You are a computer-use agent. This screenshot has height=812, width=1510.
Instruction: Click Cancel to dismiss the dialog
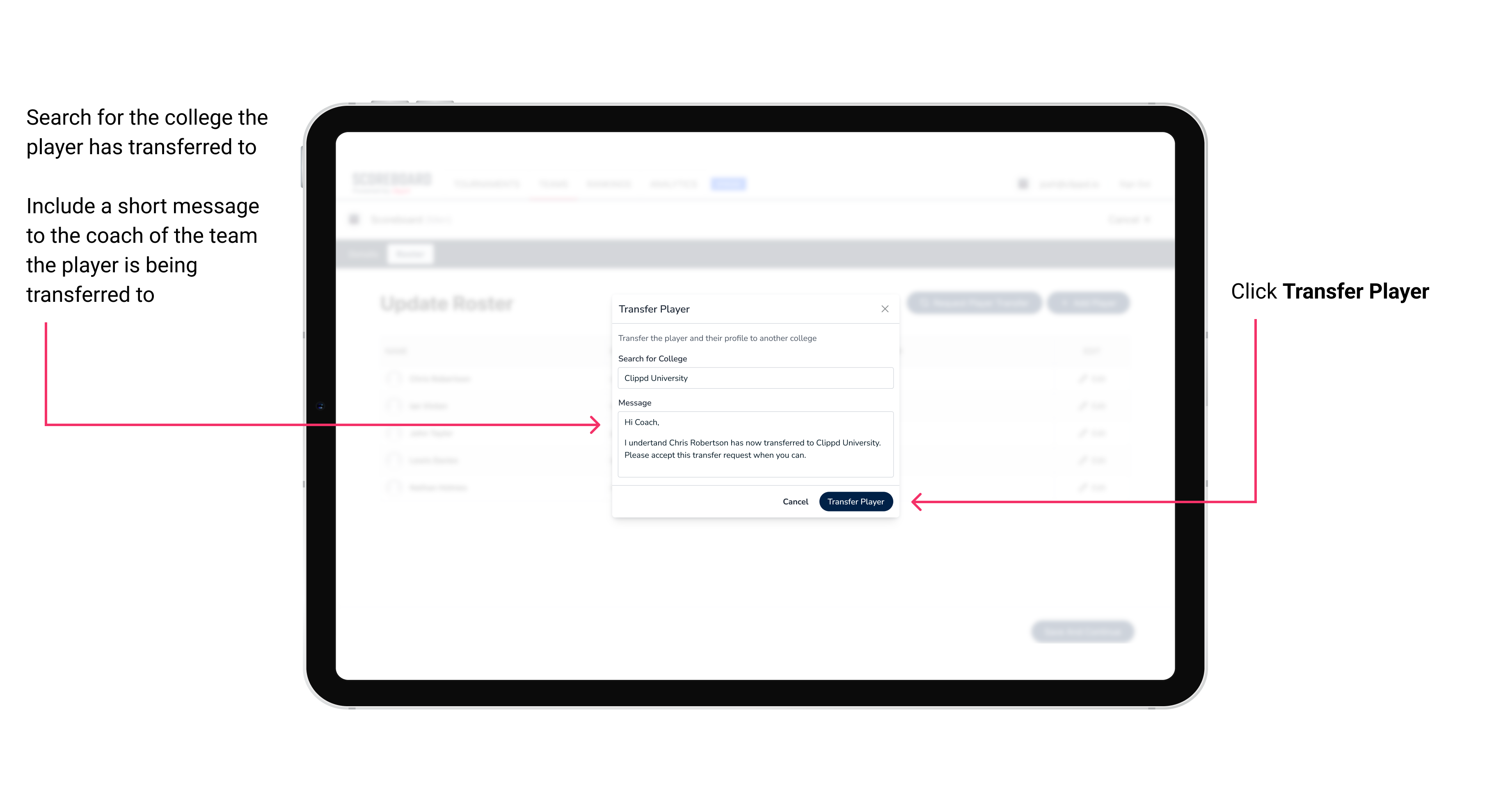click(796, 500)
